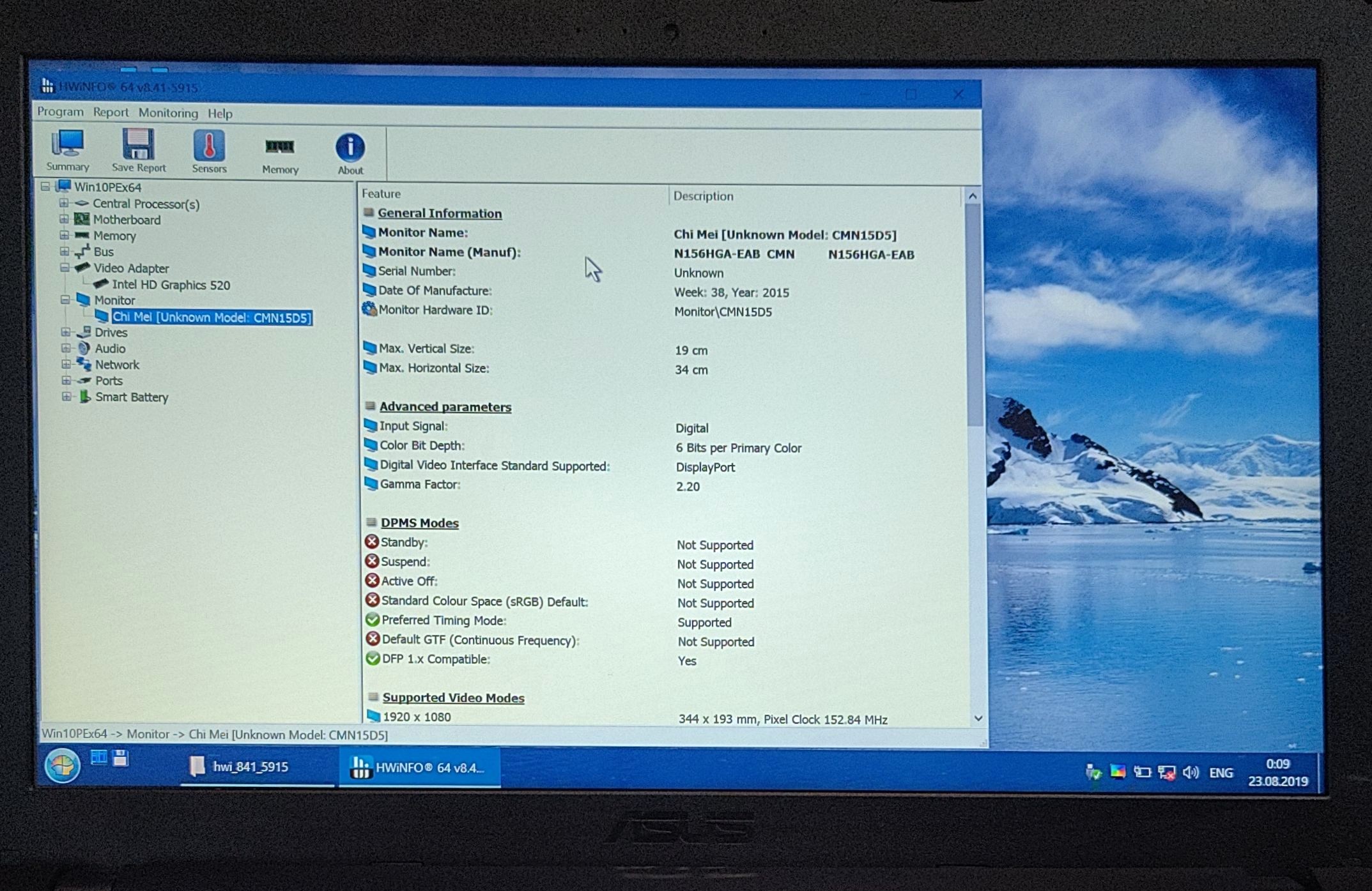Open the Program menu
Image resolution: width=1372 pixels, height=891 pixels.
tap(60, 112)
